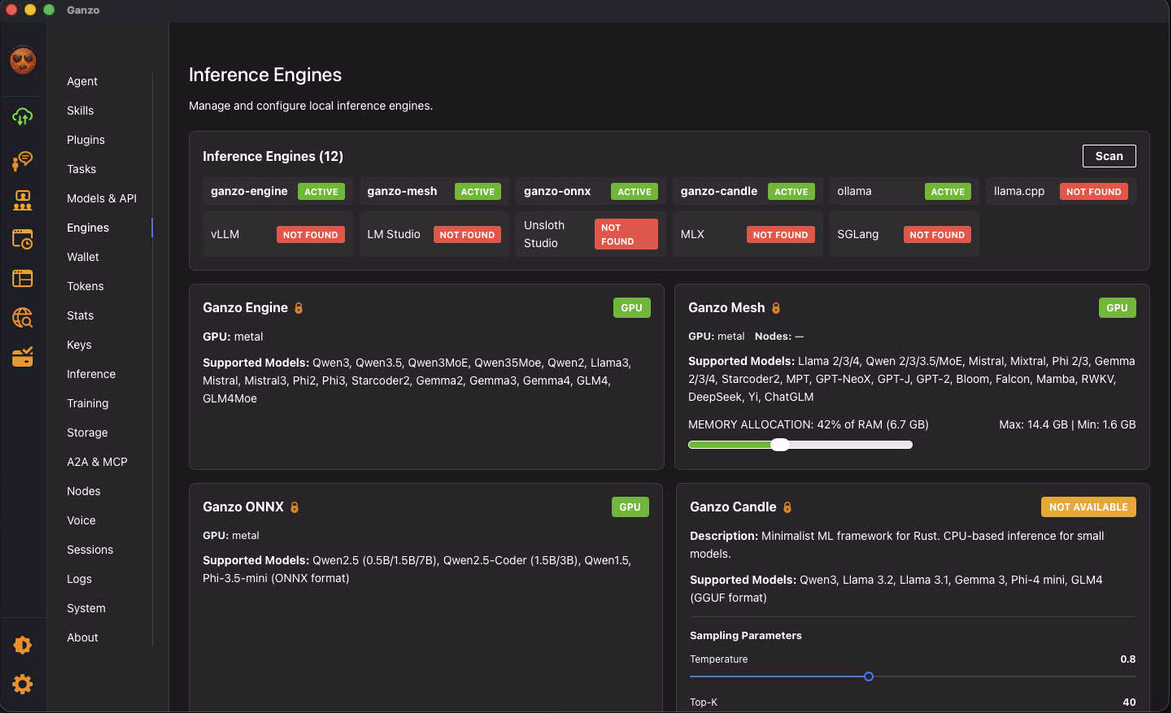Click the NOT AVAILABLE badge on Ganzo Candle
Screen dimensions: 1171x713
(x=1088, y=507)
